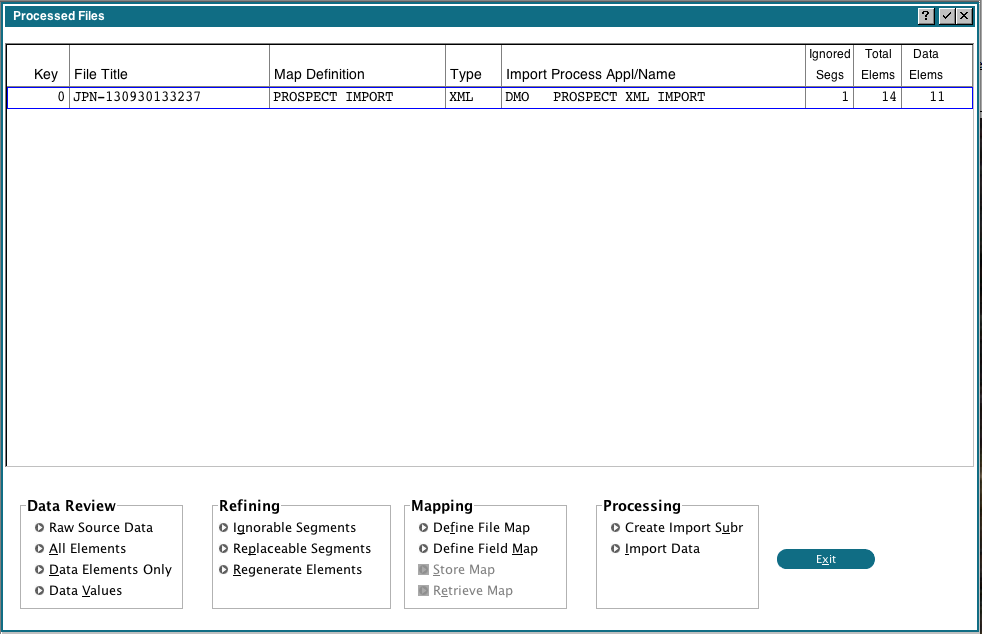Click the File Title column header
The width and height of the screenshot is (982, 634).
[x=101, y=74]
